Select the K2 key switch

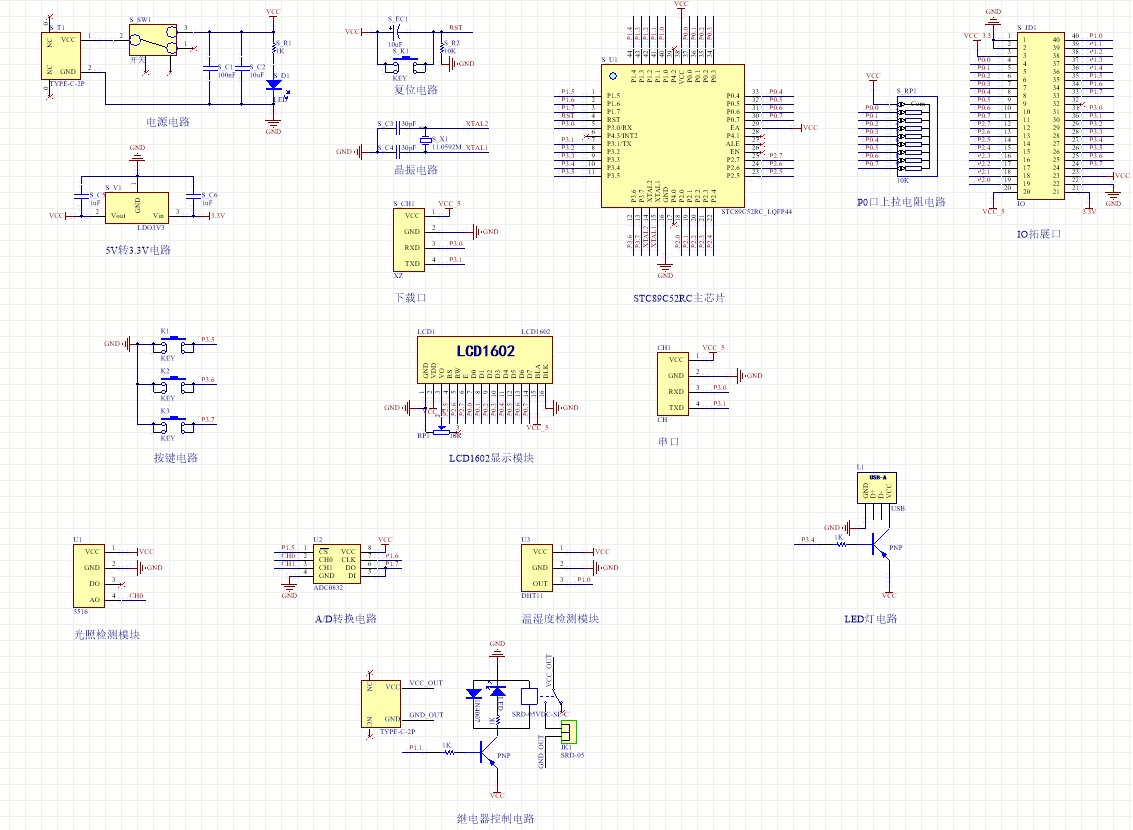173,385
